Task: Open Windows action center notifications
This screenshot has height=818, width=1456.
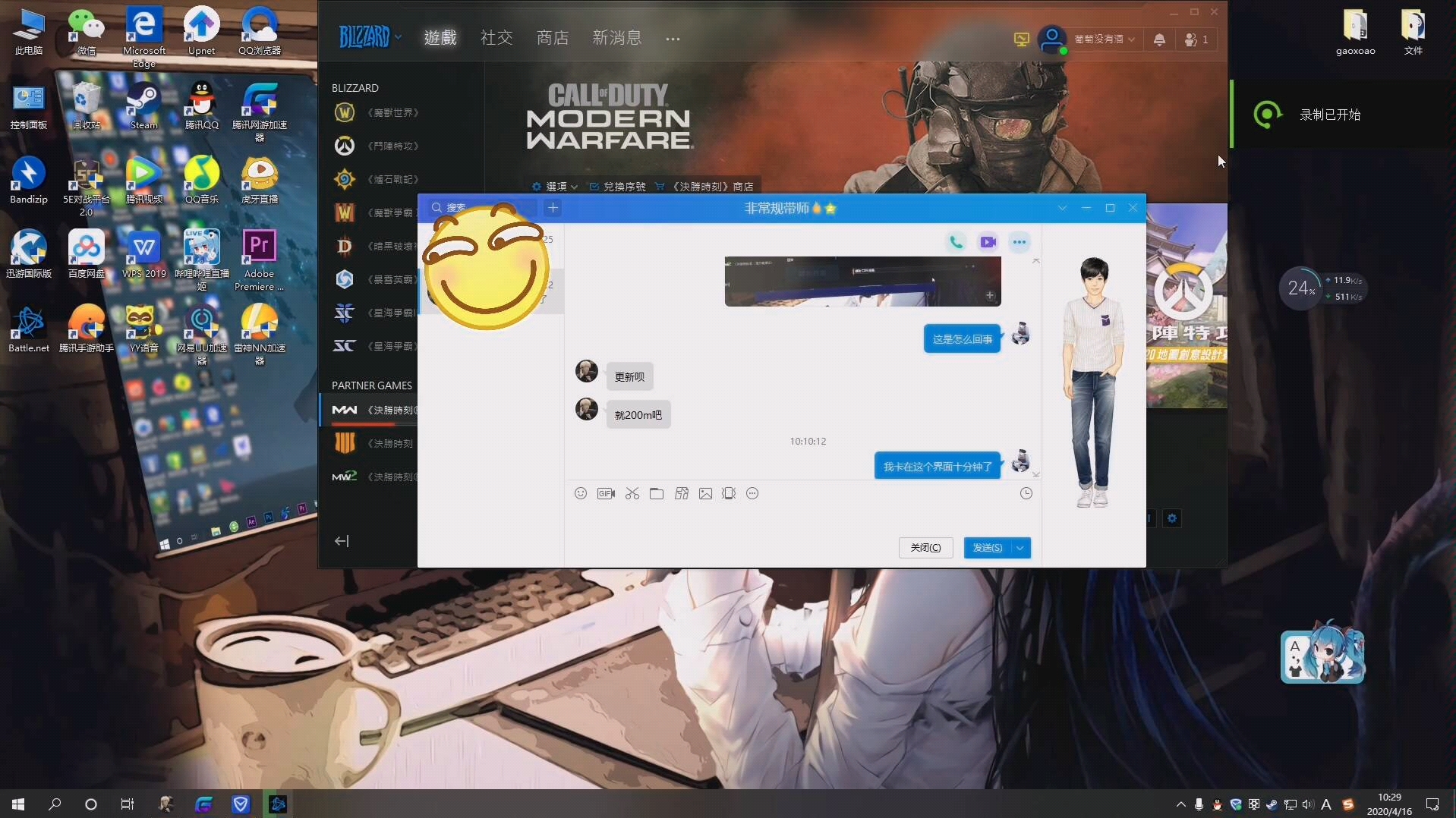Action: (1432, 804)
